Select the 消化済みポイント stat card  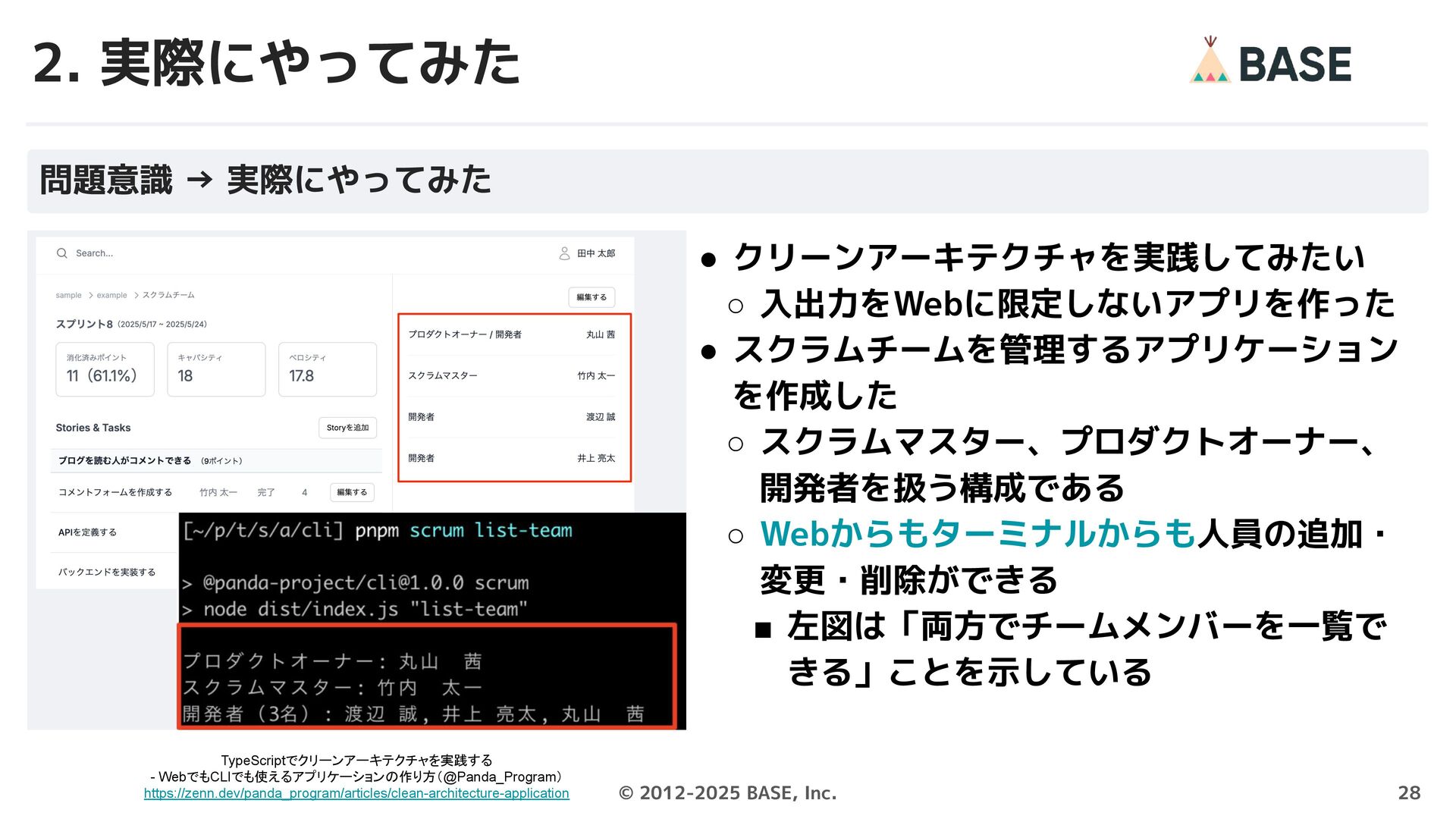105,369
